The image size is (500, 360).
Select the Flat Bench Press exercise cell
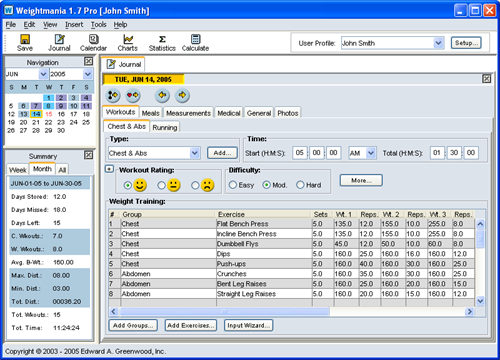(264, 224)
